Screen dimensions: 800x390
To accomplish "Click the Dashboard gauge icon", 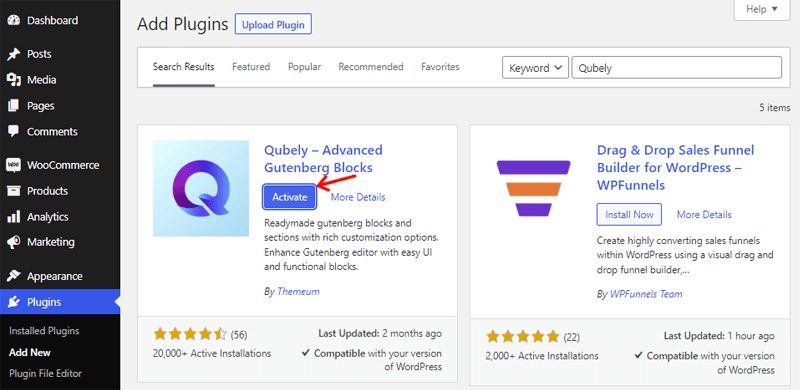I will (14, 21).
